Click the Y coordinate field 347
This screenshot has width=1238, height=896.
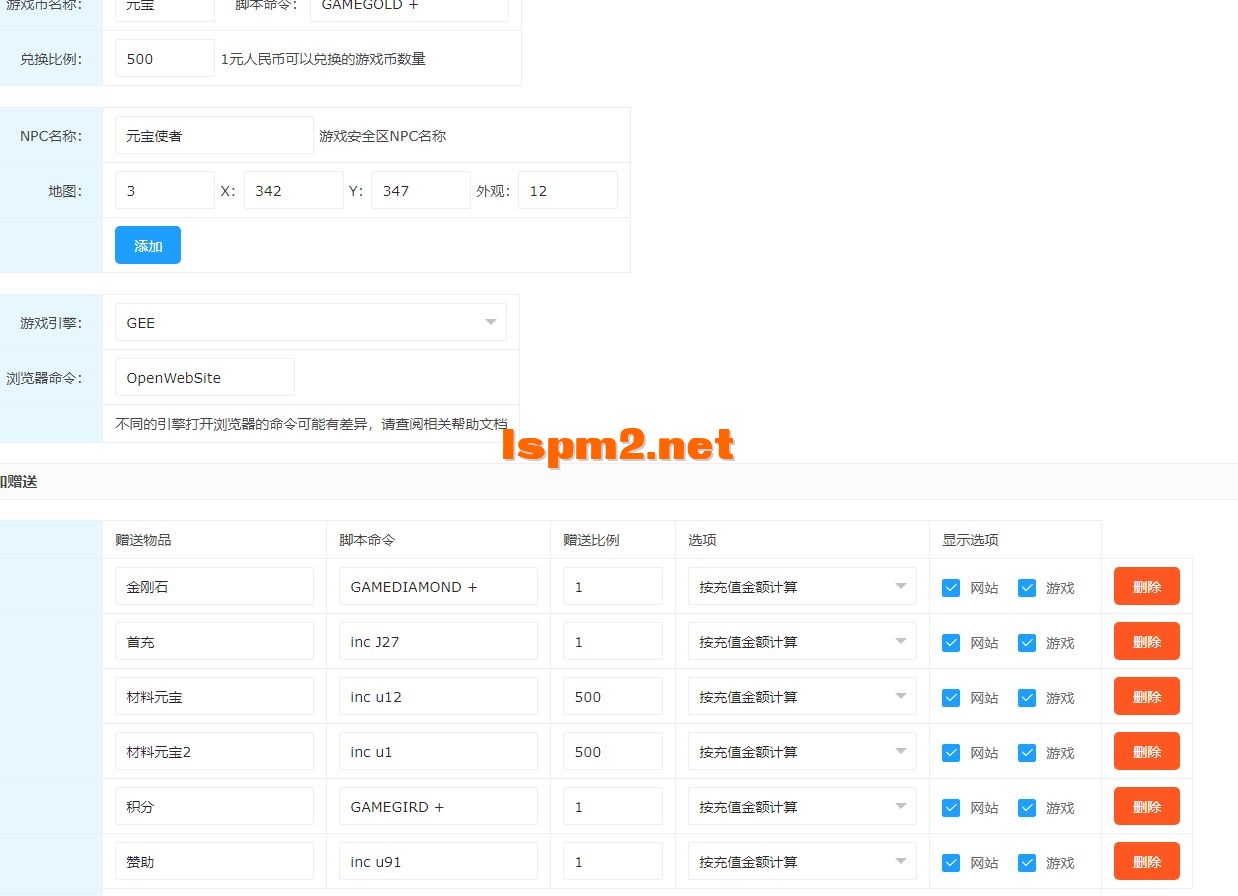tap(421, 190)
